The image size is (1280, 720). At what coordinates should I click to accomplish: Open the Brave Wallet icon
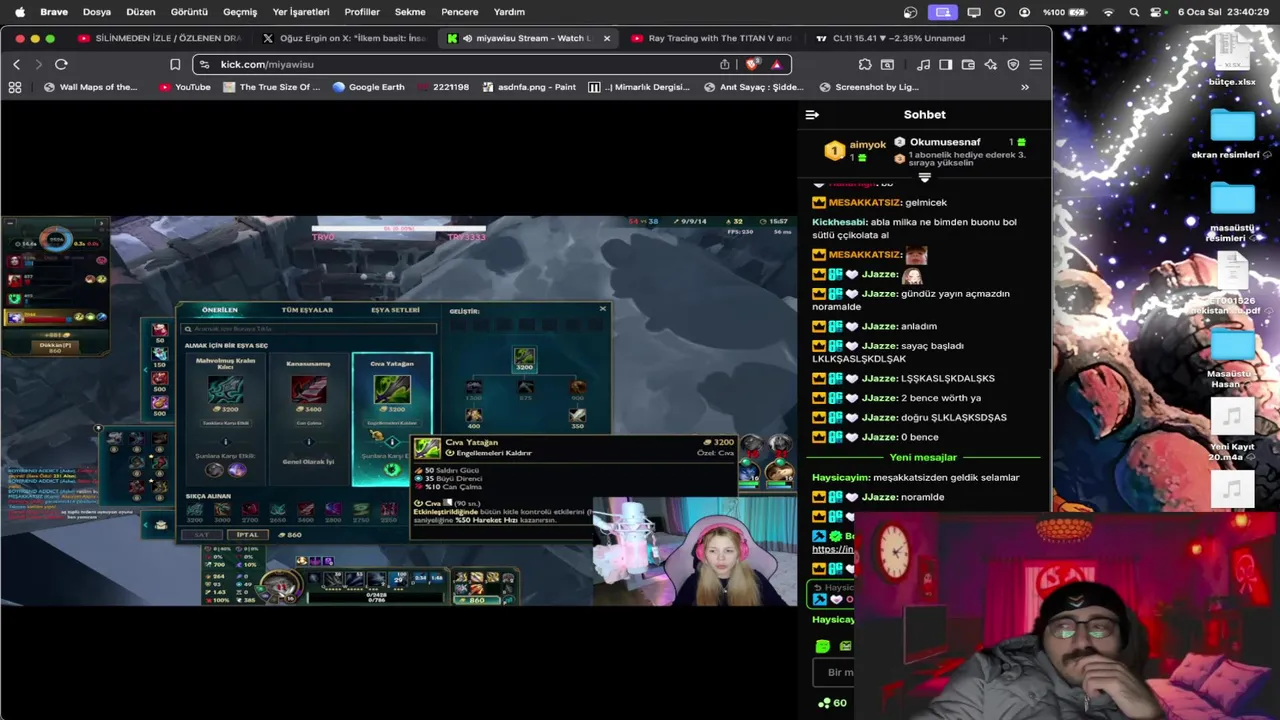[x=968, y=64]
